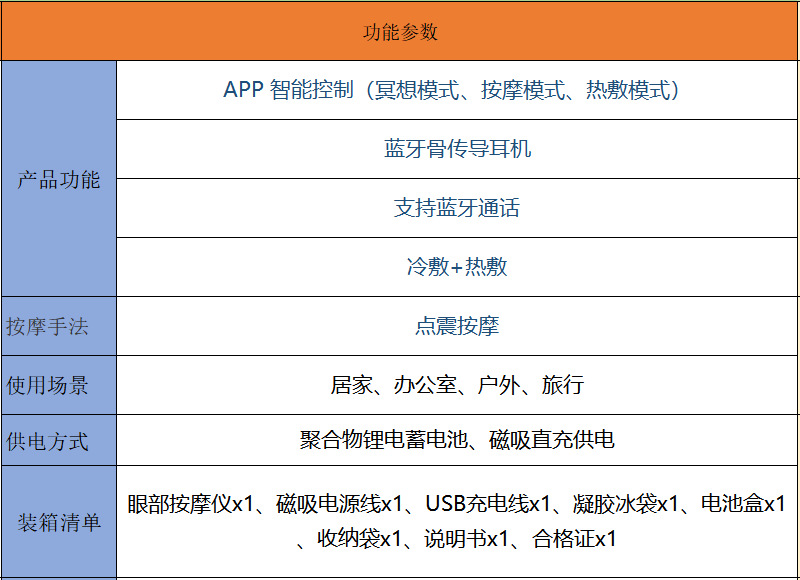Click the 功能参数 header row
Viewport: 800px width, 580px height.
(400, 29)
